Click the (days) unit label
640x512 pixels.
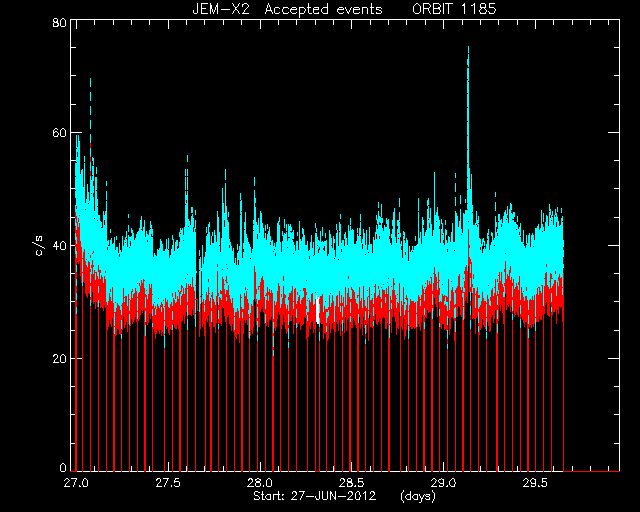tap(418, 496)
